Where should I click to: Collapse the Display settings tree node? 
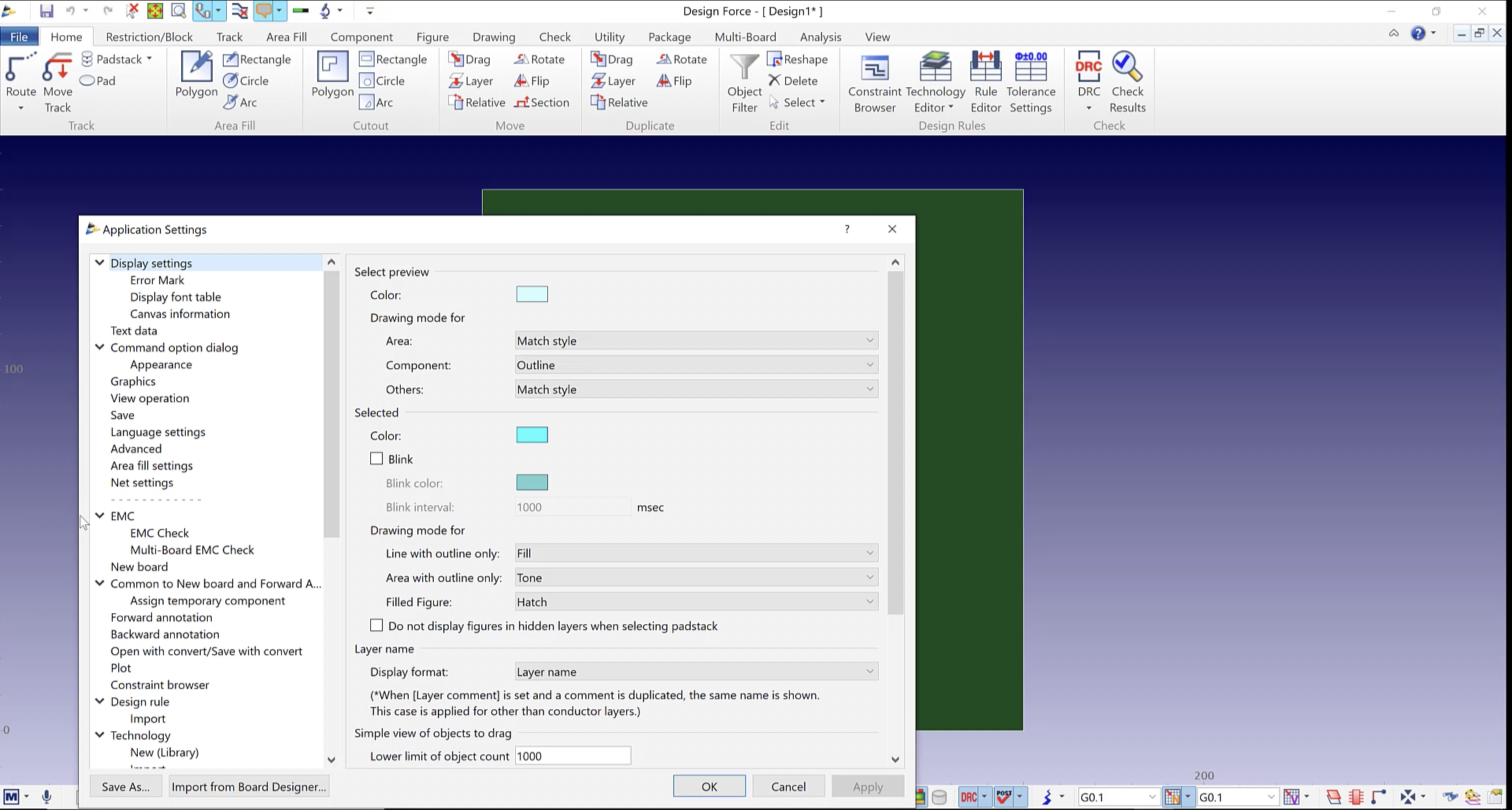(x=100, y=262)
